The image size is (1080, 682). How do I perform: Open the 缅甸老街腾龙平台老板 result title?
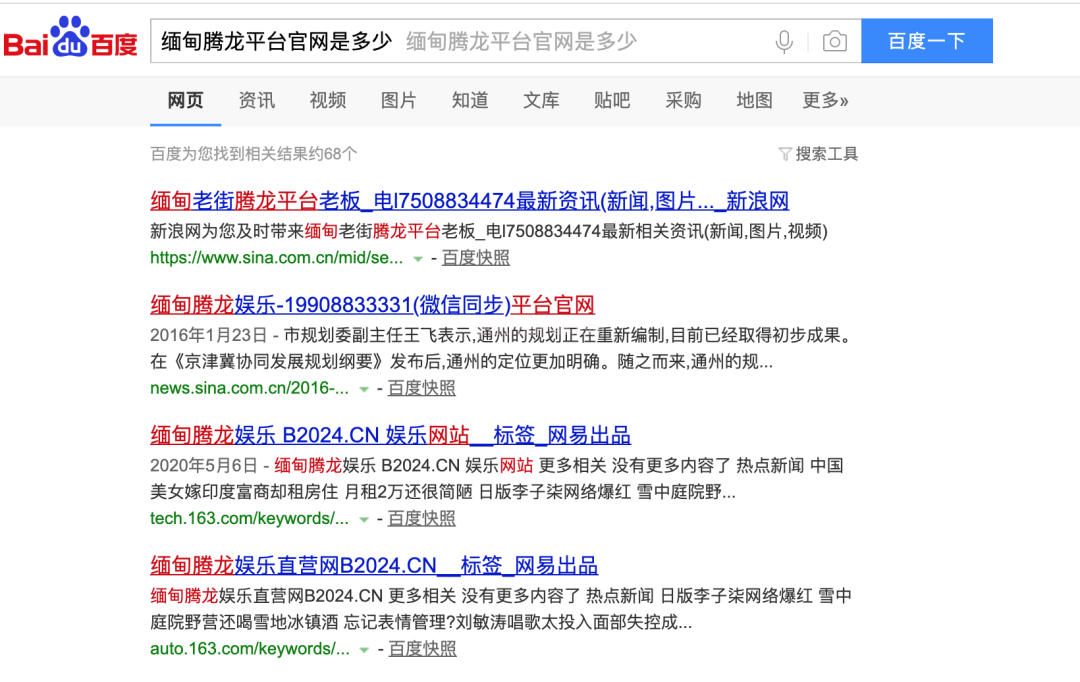[469, 200]
